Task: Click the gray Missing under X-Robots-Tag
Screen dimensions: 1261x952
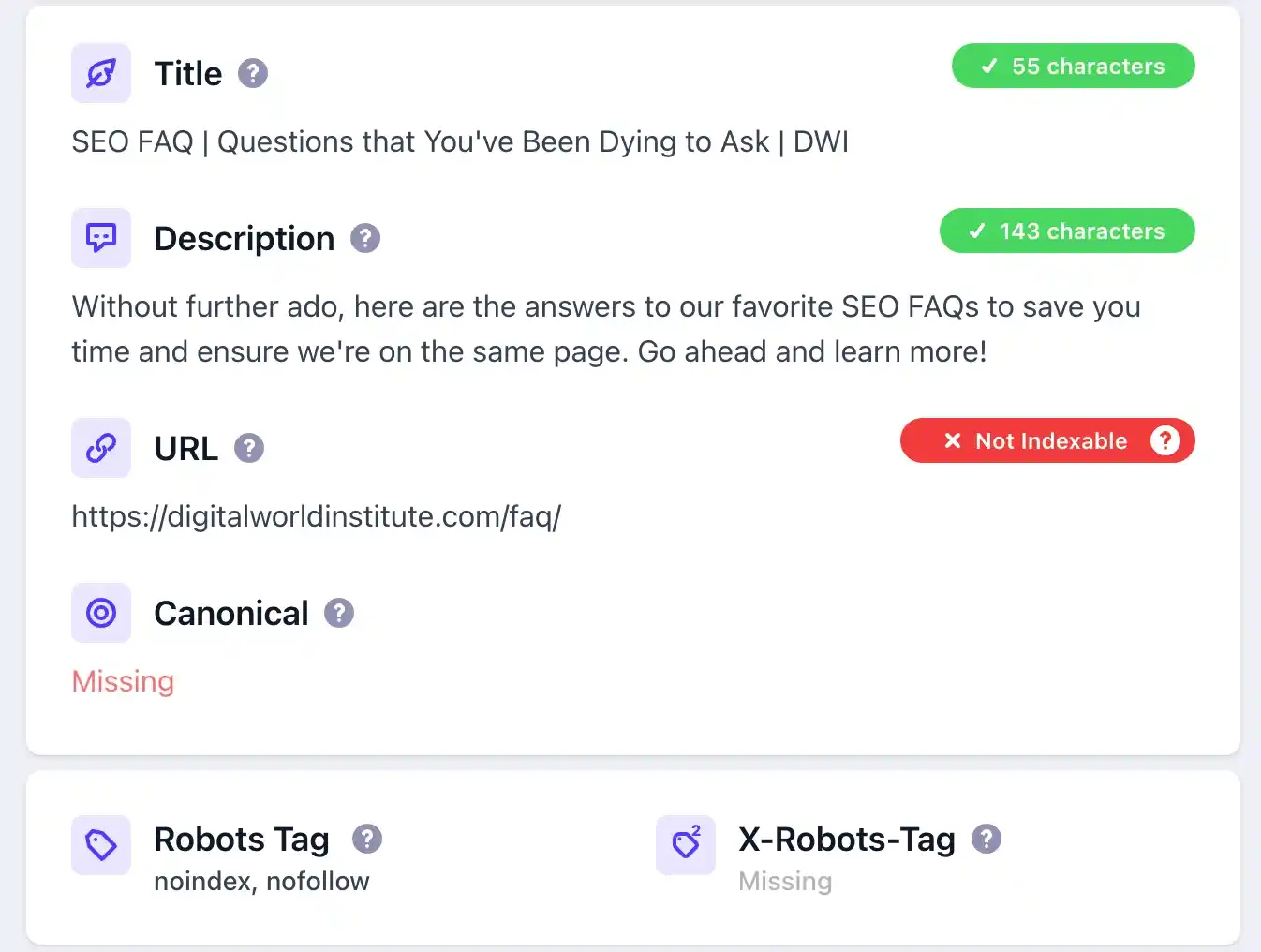Action: [785, 882]
